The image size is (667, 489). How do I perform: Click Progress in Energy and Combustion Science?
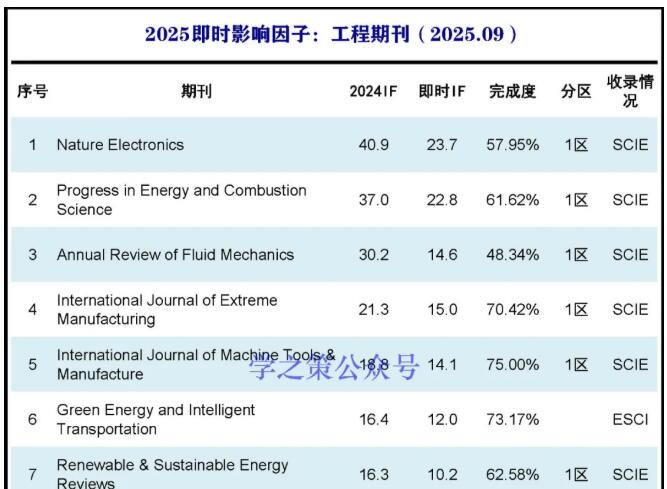coord(181,200)
